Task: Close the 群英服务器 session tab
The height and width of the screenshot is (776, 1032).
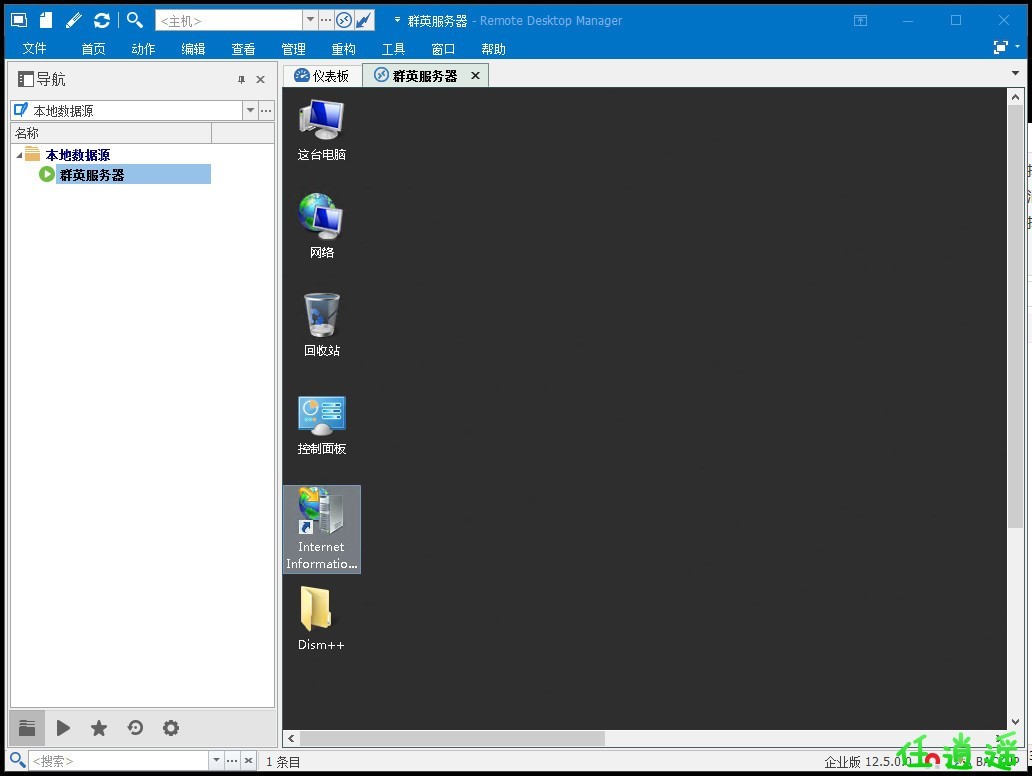Action: [475, 76]
